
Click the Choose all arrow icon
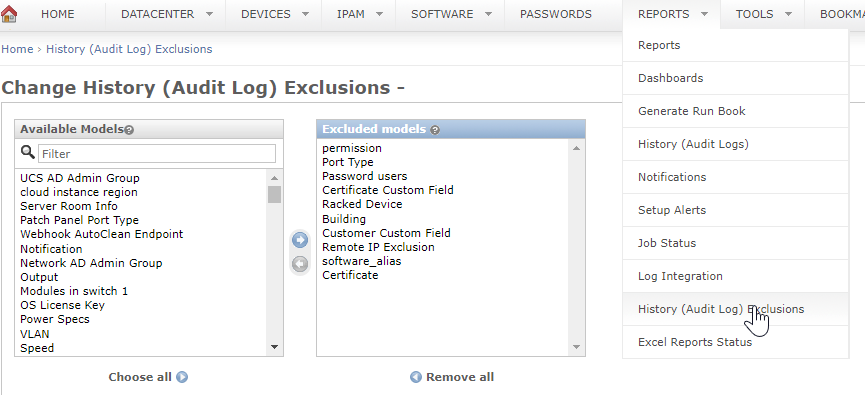(x=182, y=377)
